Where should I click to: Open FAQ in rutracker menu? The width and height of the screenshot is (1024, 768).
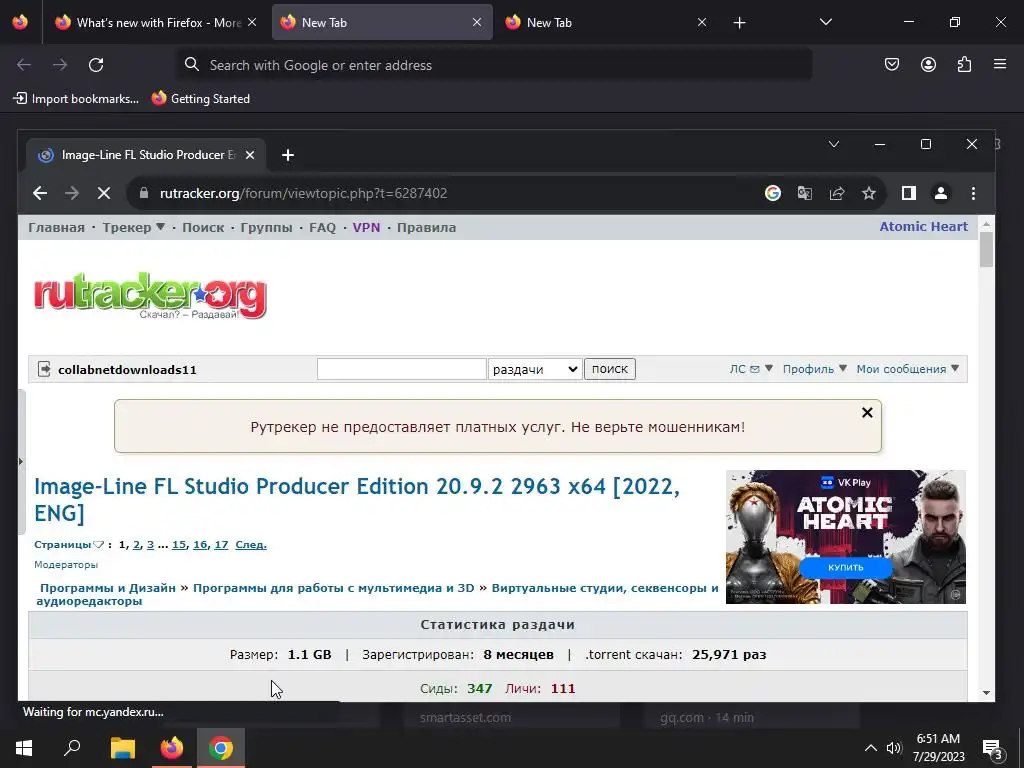pos(323,227)
